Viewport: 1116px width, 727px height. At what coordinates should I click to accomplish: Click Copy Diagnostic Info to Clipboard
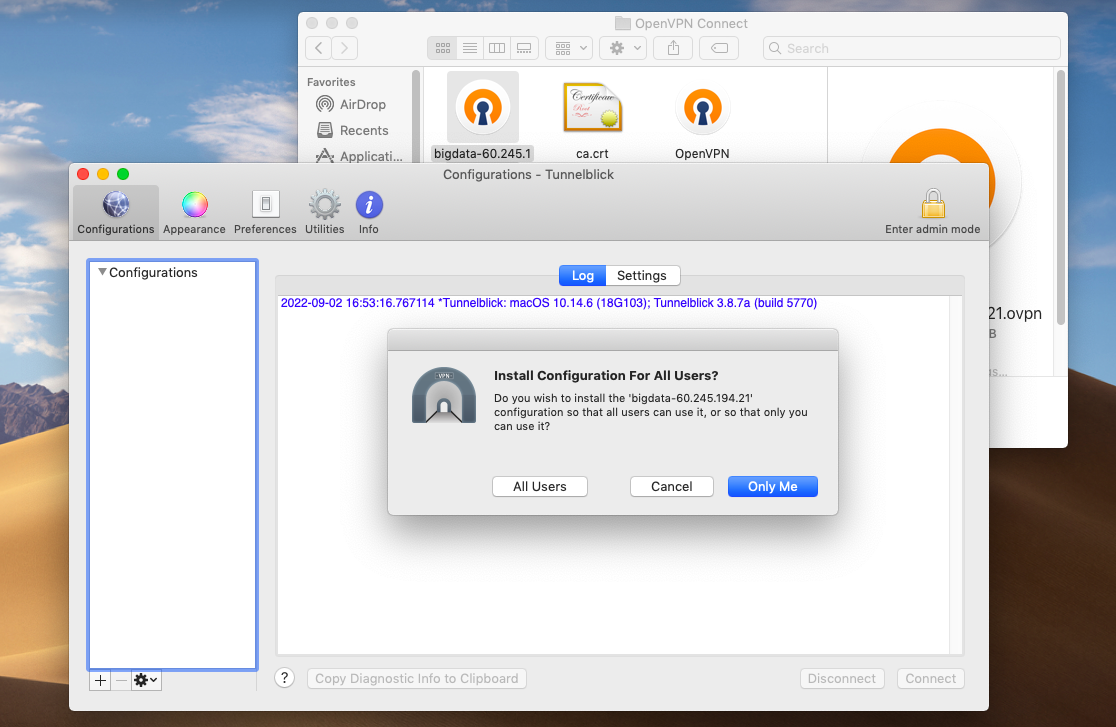click(x=417, y=679)
